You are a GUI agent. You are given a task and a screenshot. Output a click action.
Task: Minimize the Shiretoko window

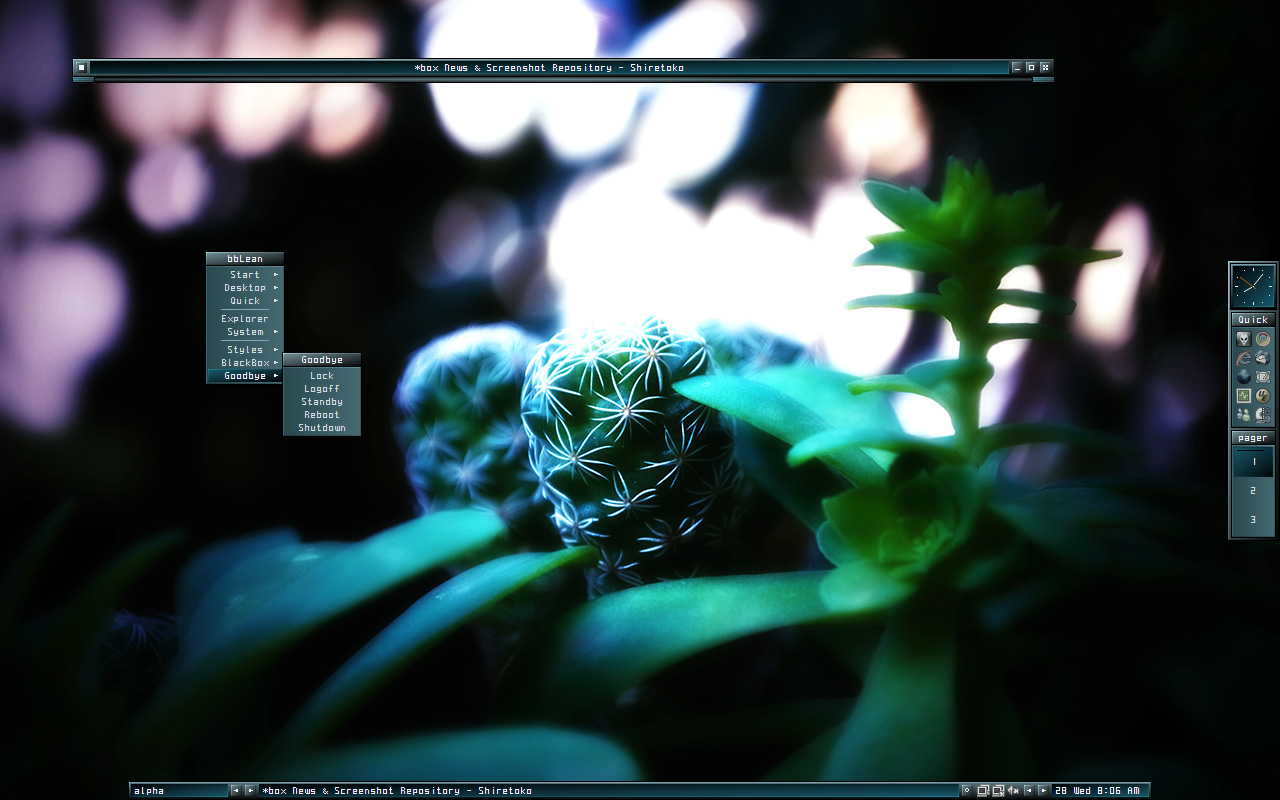tap(1017, 67)
